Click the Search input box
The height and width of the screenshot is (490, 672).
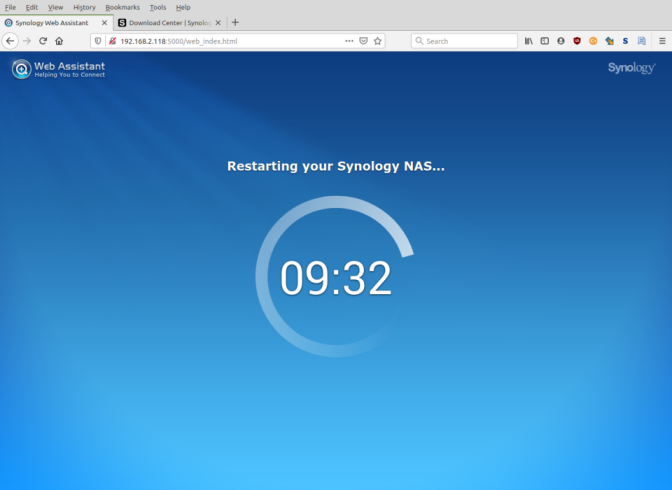point(464,41)
